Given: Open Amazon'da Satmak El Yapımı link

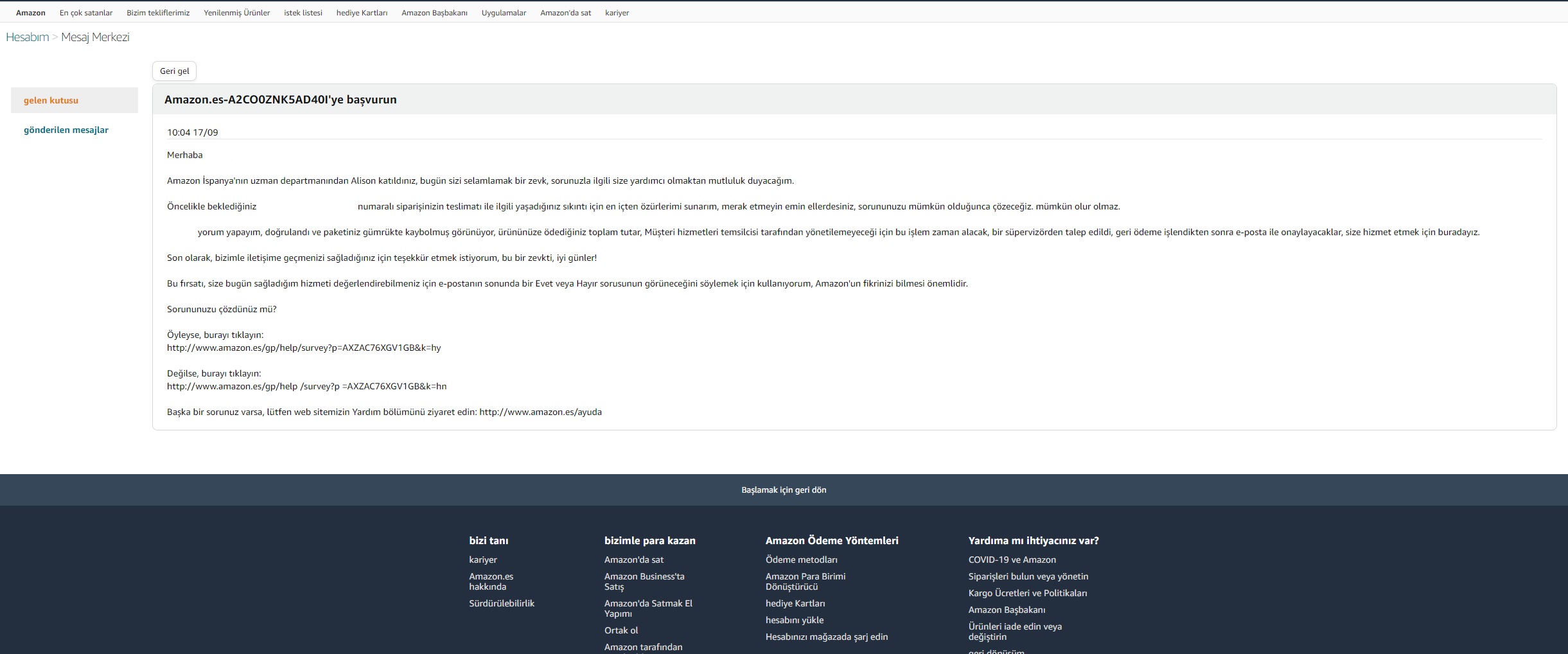Looking at the screenshot, I should point(648,608).
